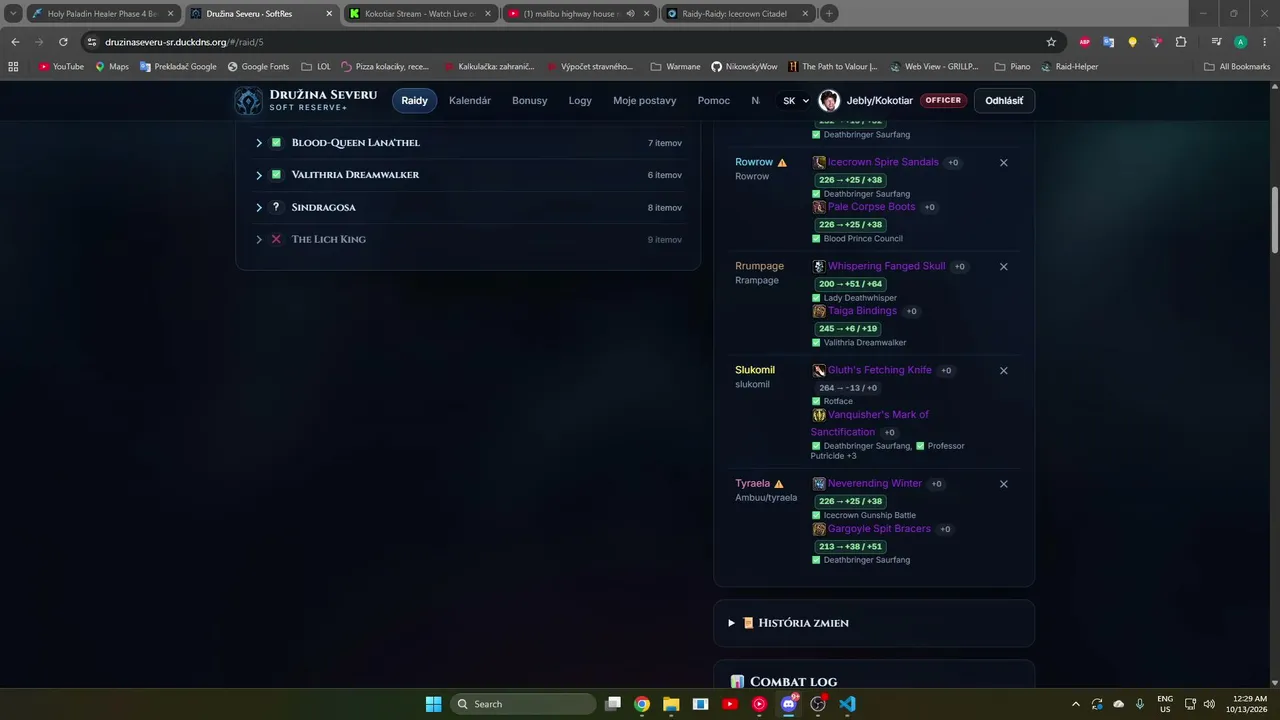Expand the Valithria Dreamwalker row chevron
This screenshot has height=720, width=1280.
(x=259, y=175)
